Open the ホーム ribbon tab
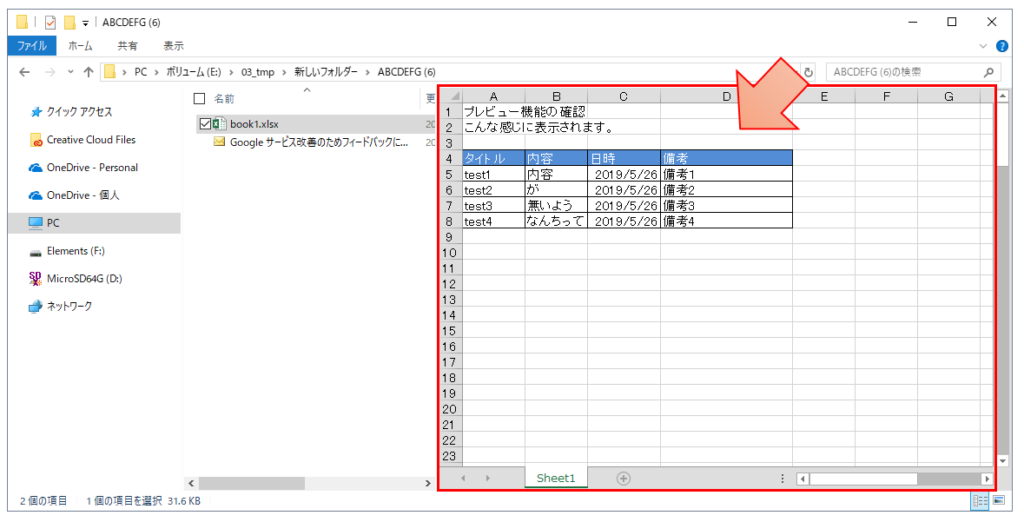 [80, 46]
